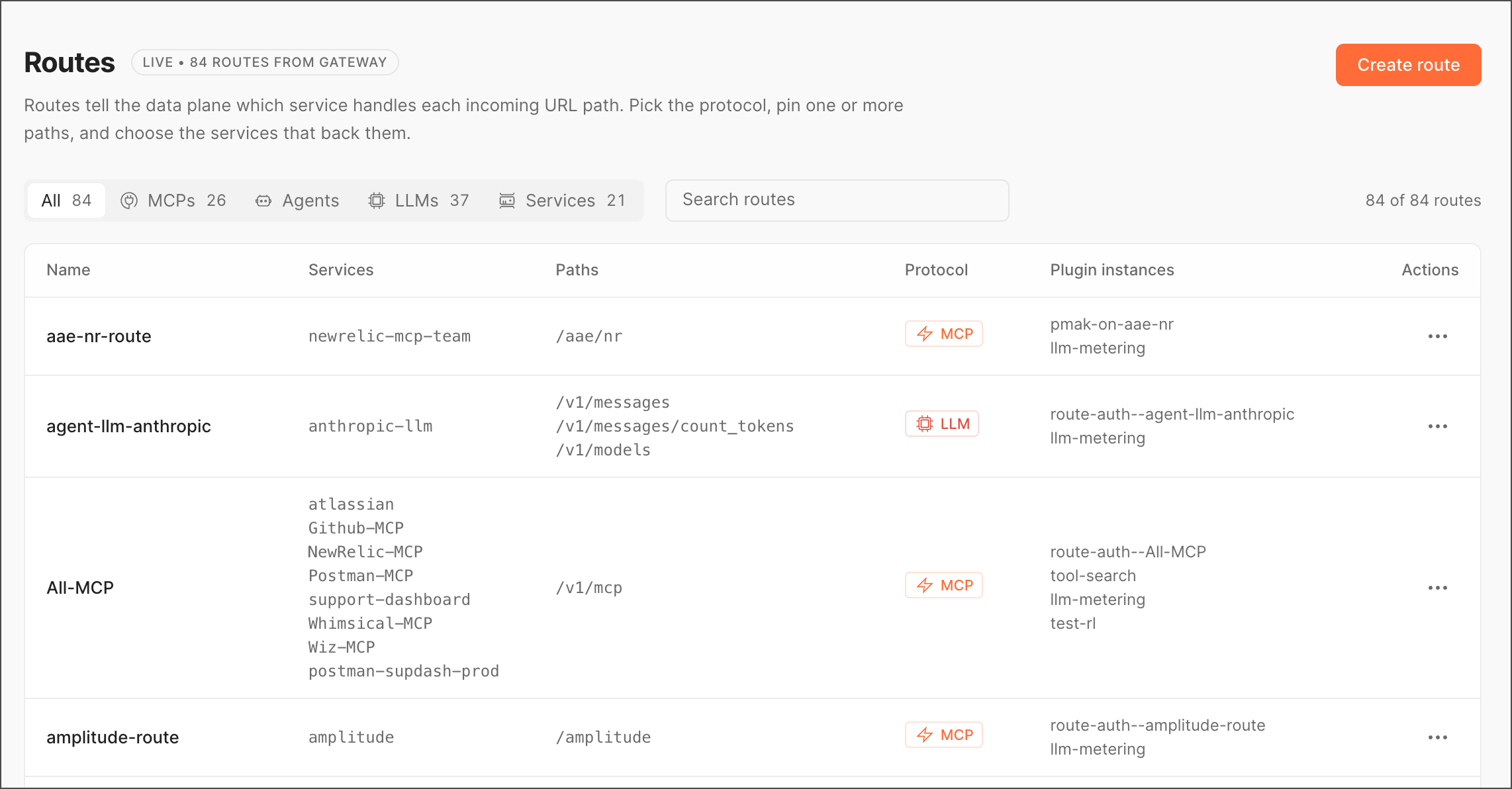The width and height of the screenshot is (1512, 789).
Task: Click the /v1/mcp path
Action: (x=589, y=588)
